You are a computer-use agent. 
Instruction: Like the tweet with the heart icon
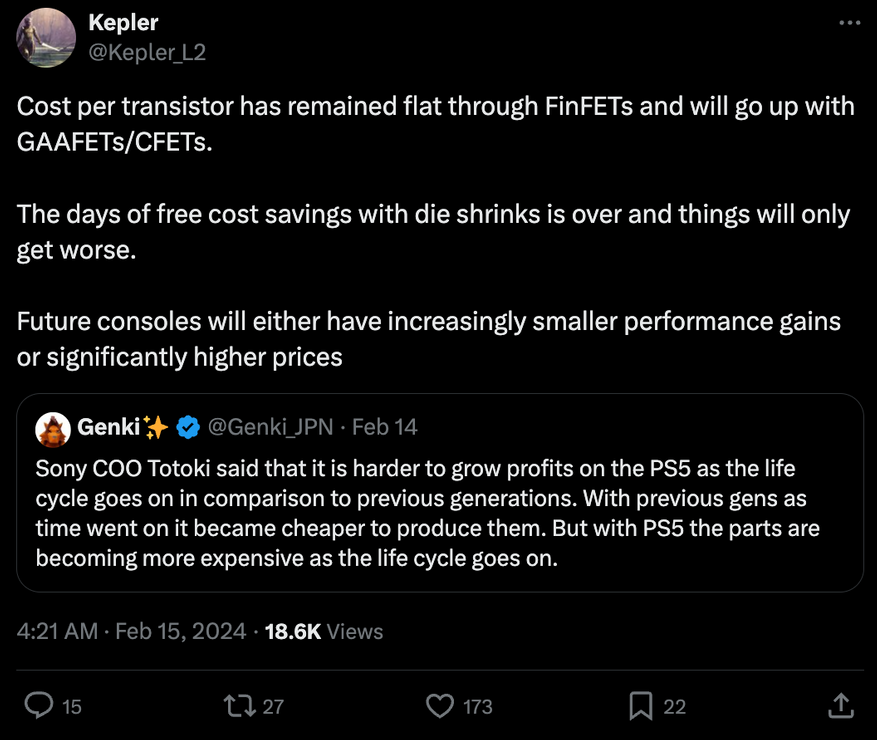pos(440,706)
